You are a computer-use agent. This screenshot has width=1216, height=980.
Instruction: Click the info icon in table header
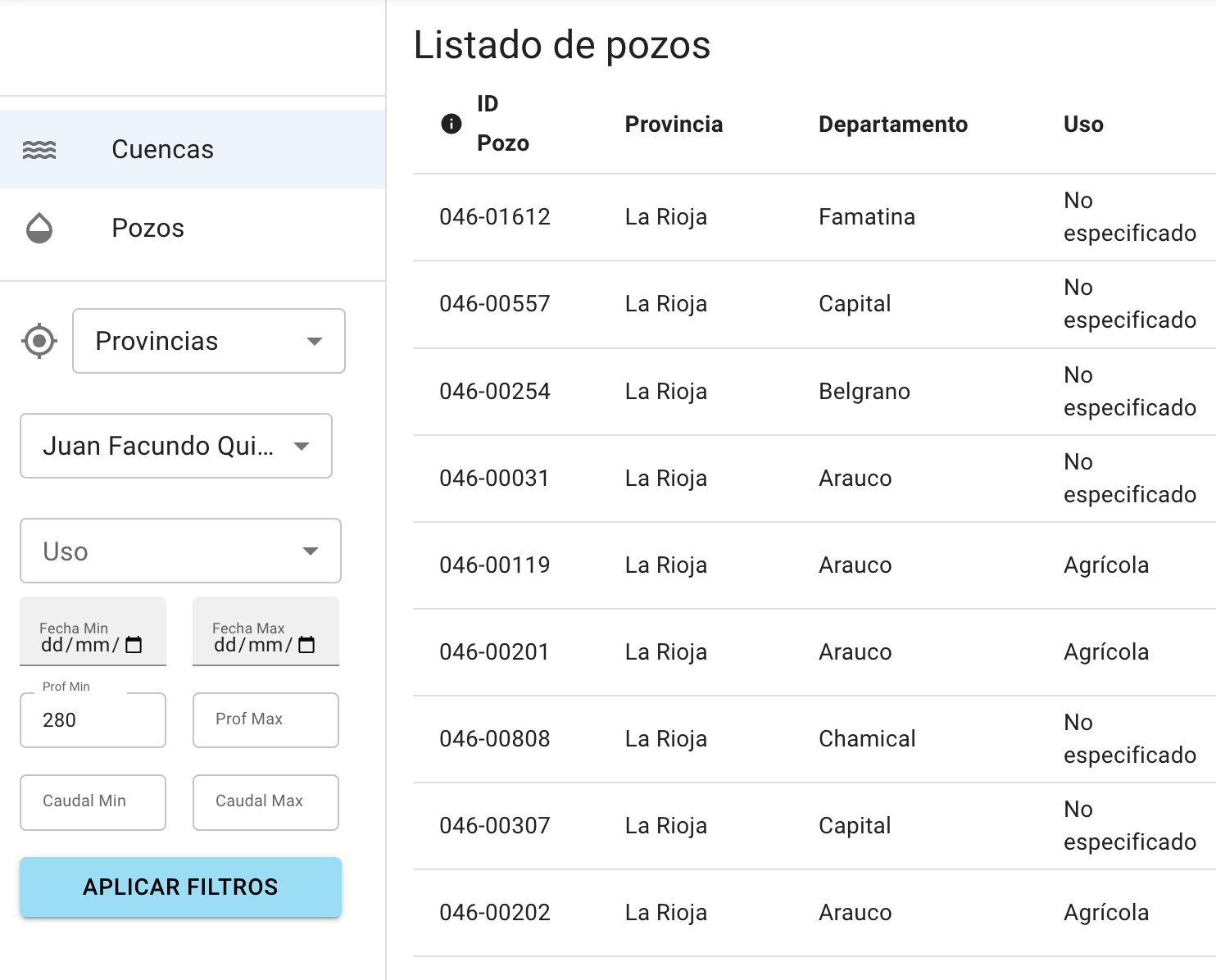[x=451, y=124]
